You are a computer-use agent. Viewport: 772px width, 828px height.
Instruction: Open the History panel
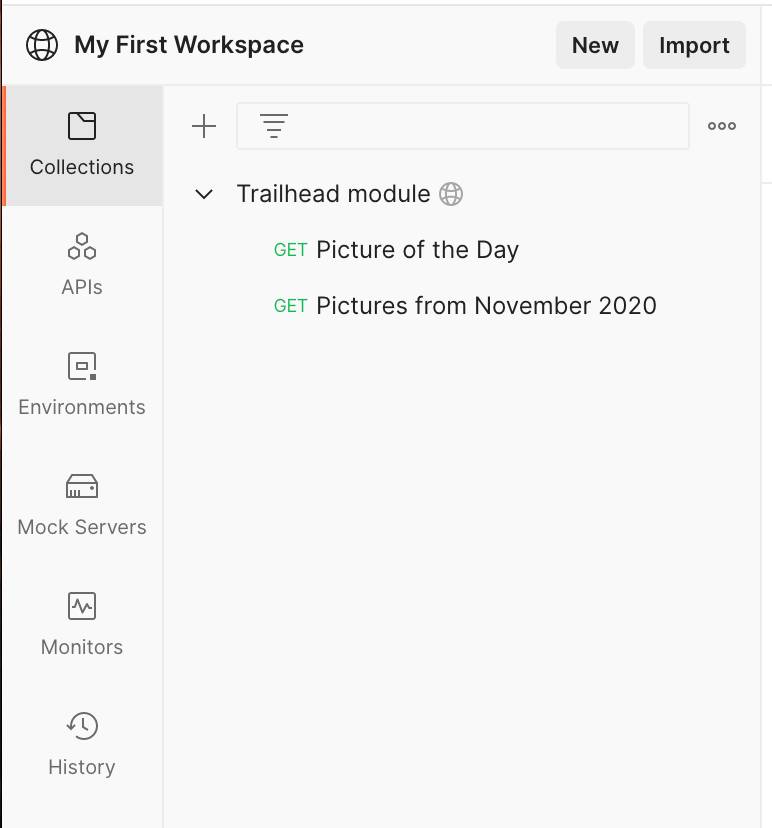[x=81, y=745]
